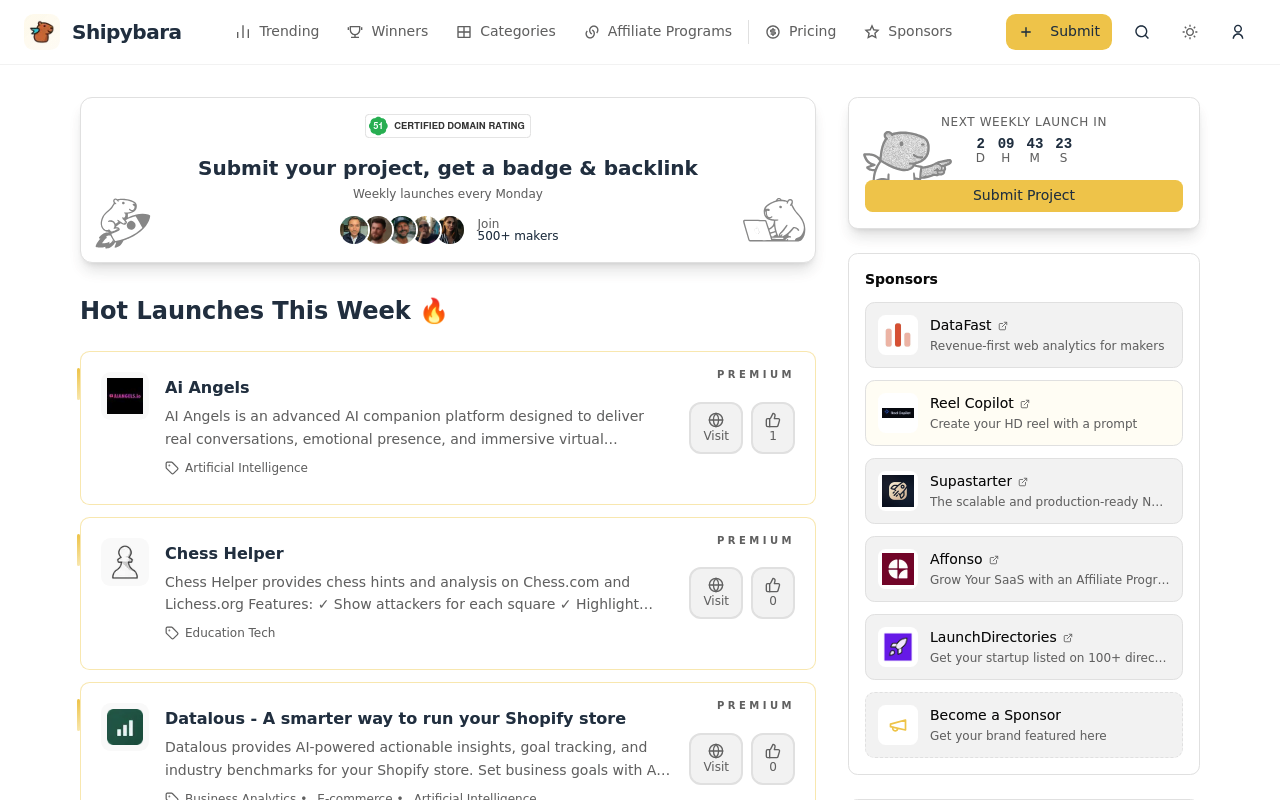
Task: Open Sponsors in the top navigation
Action: 908,32
